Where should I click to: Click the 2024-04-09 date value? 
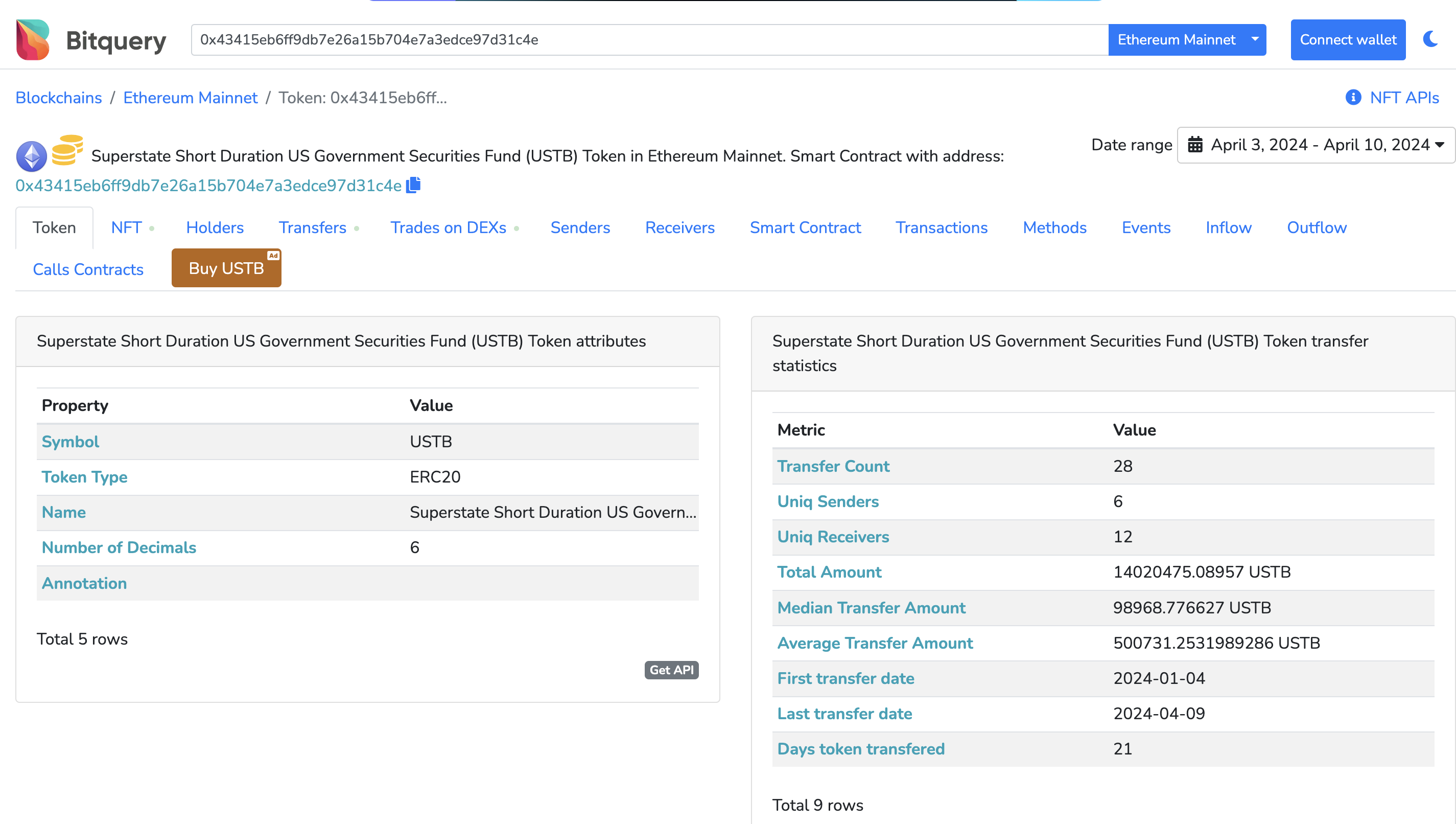point(1159,714)
